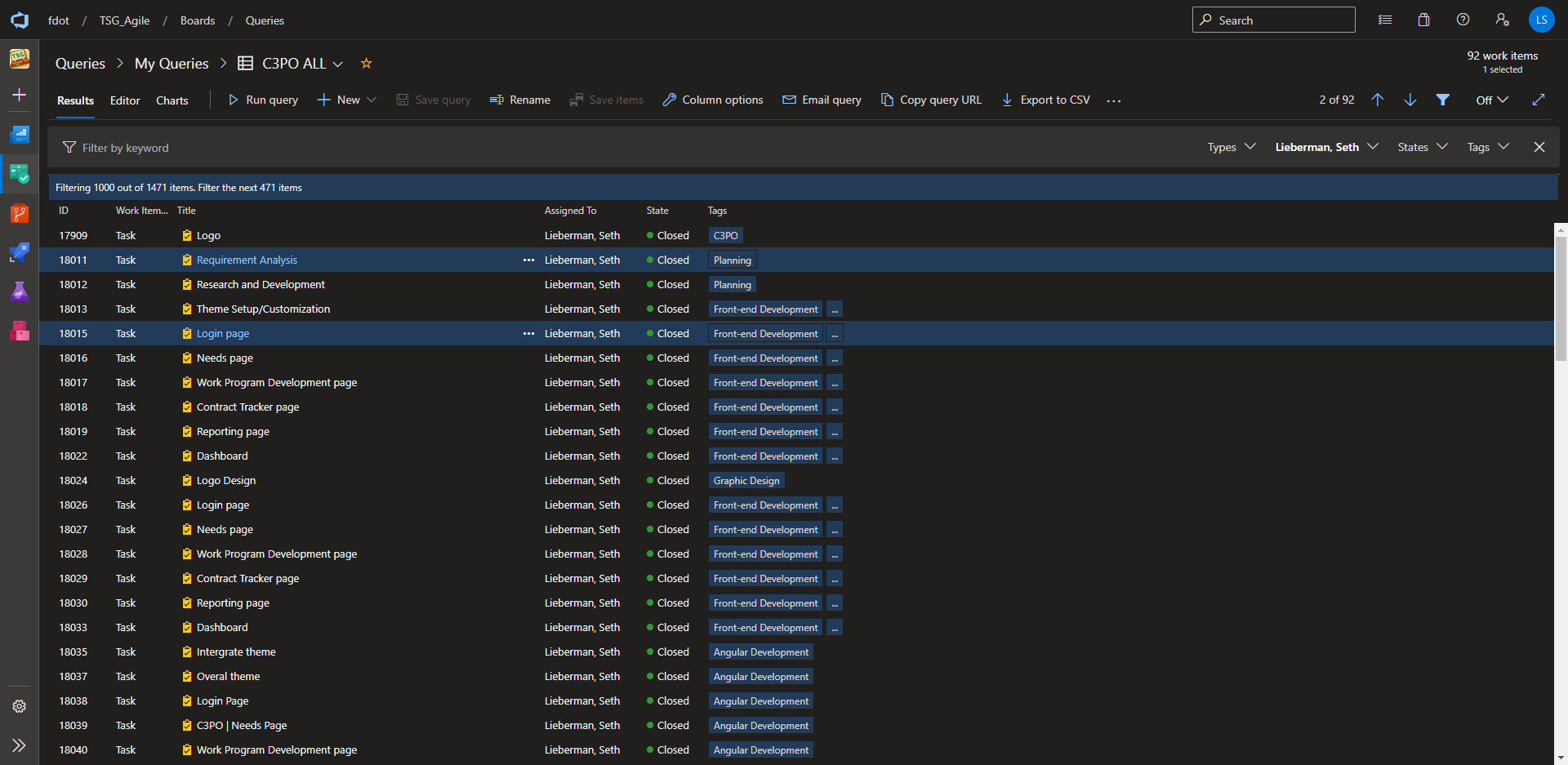Viewport: 1568px width, 765px height.
Task: Go to the next work item arrow
Action: pos(1410,100)
